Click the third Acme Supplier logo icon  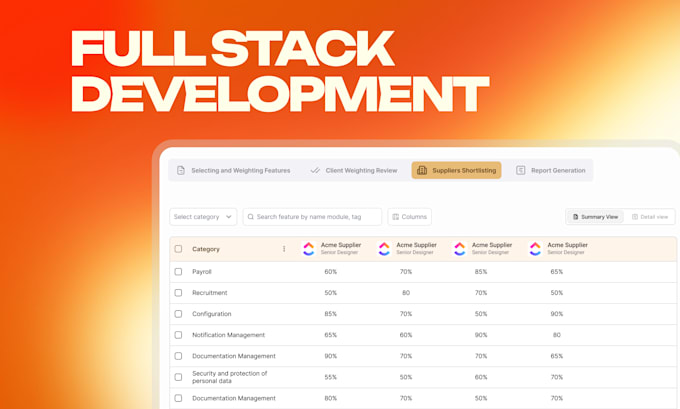pos(460,249)
